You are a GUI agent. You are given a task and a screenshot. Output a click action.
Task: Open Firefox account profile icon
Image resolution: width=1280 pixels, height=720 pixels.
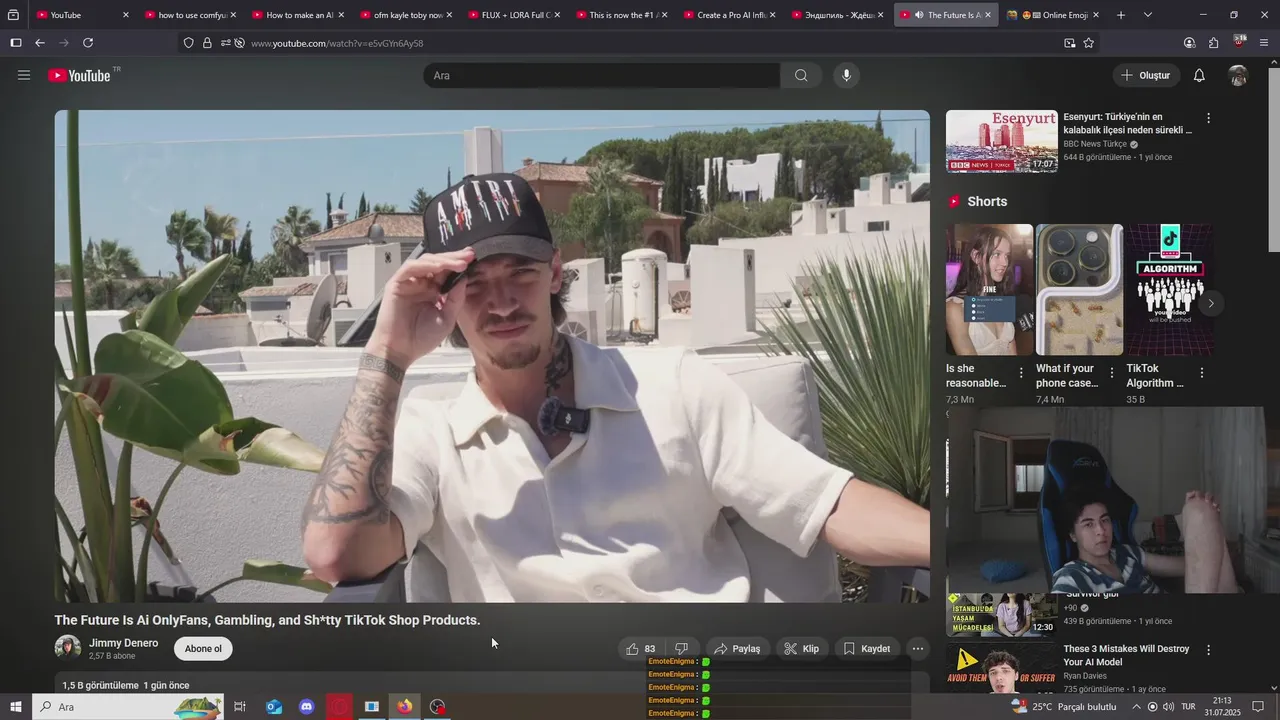[x=1189, y=43]
